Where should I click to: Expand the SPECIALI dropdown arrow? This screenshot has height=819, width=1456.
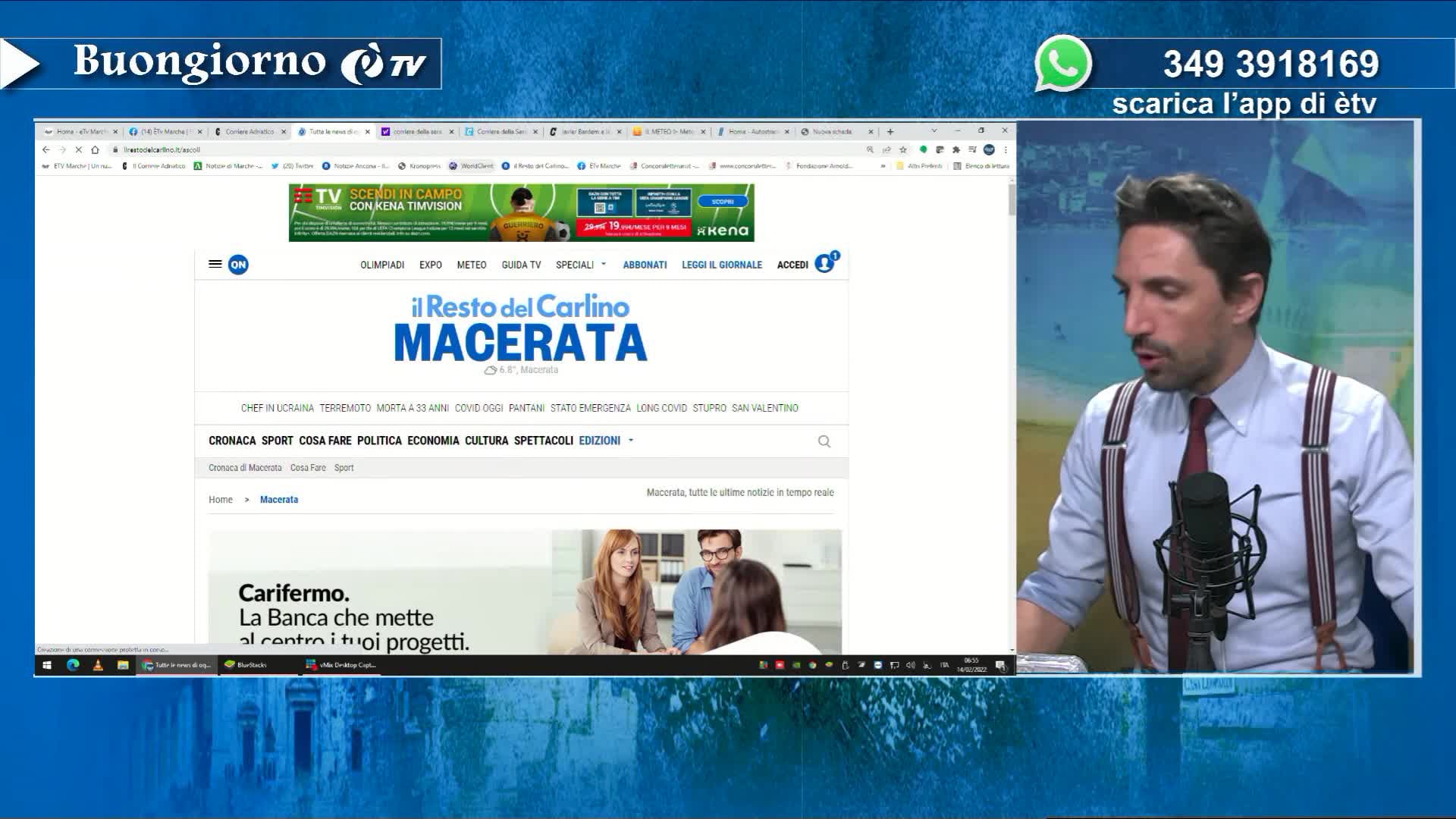(604, 265)
